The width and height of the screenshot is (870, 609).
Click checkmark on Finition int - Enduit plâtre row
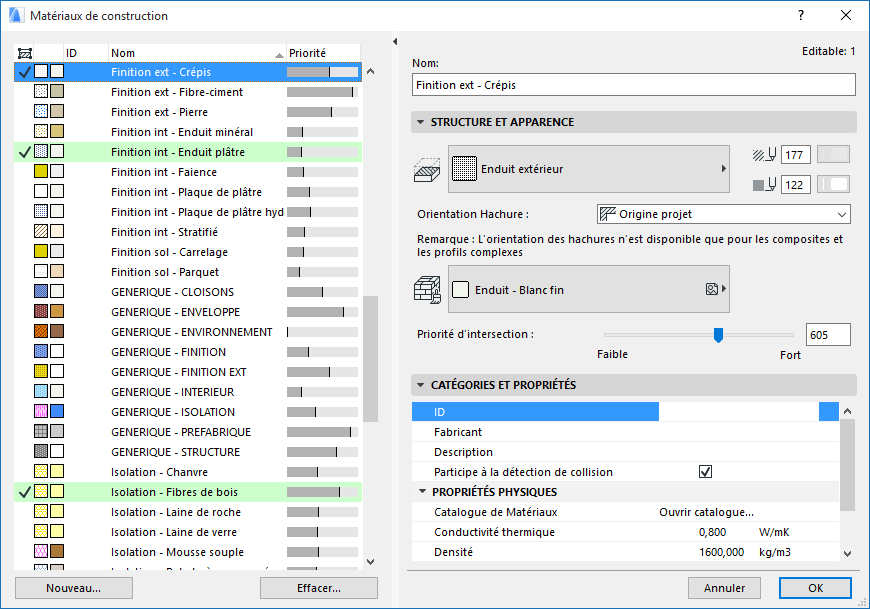click(x=24, y=151)
